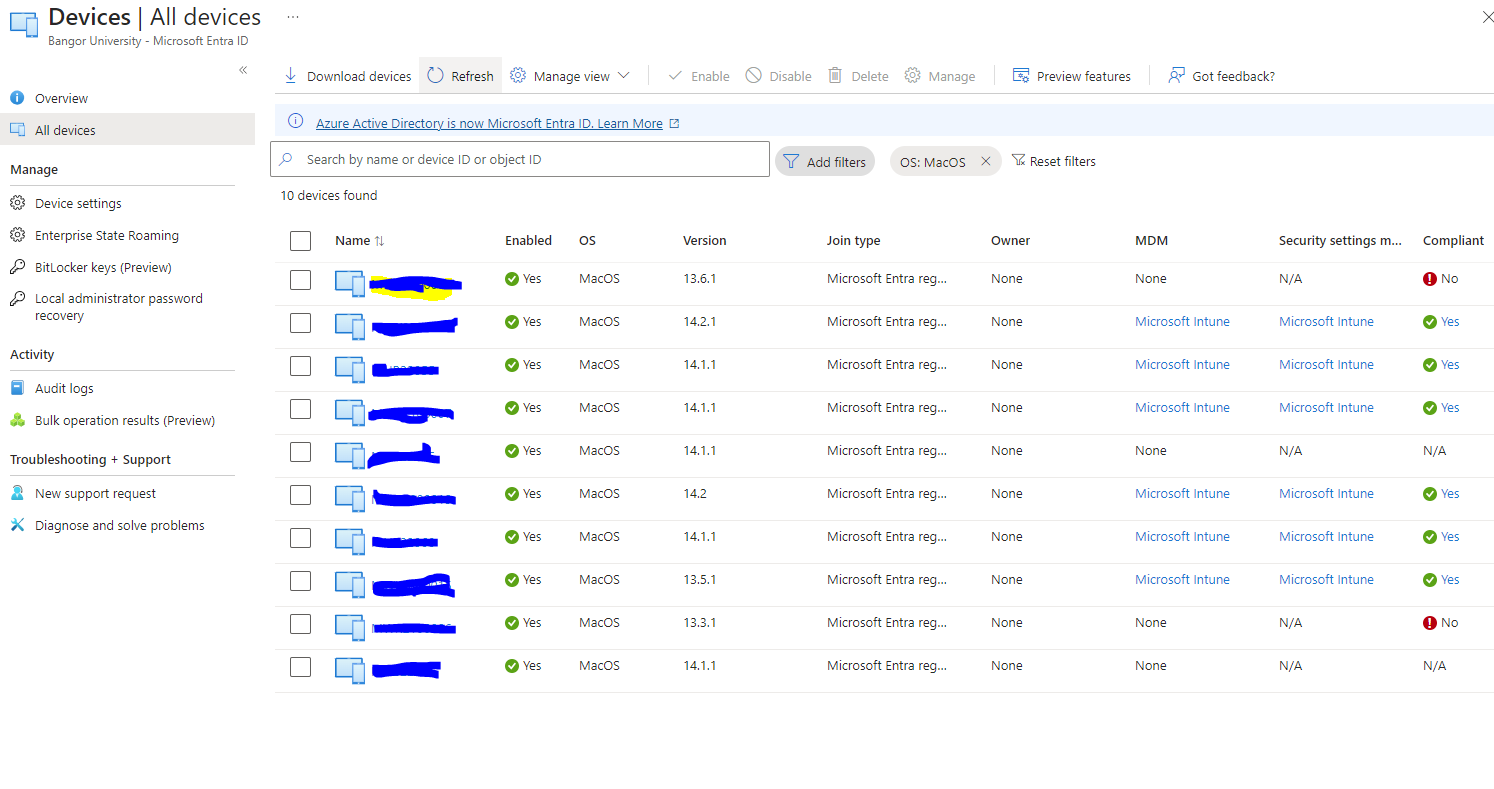This screenshot has height=789, width=1494.
Task: Click Microsoft Intune MDM link for 14.2.1
Action: (x=1182, y=321)
